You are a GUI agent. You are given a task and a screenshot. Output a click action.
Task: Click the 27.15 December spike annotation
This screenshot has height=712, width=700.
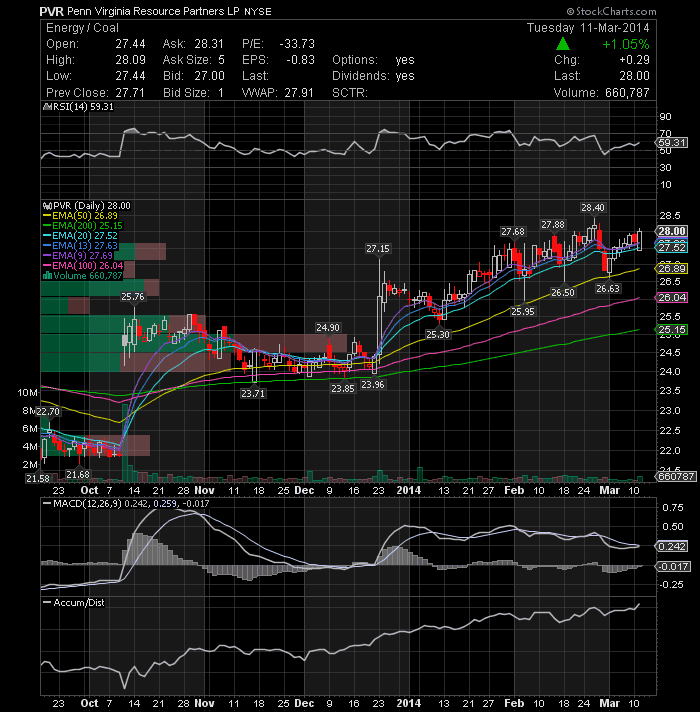click(378, 248)
